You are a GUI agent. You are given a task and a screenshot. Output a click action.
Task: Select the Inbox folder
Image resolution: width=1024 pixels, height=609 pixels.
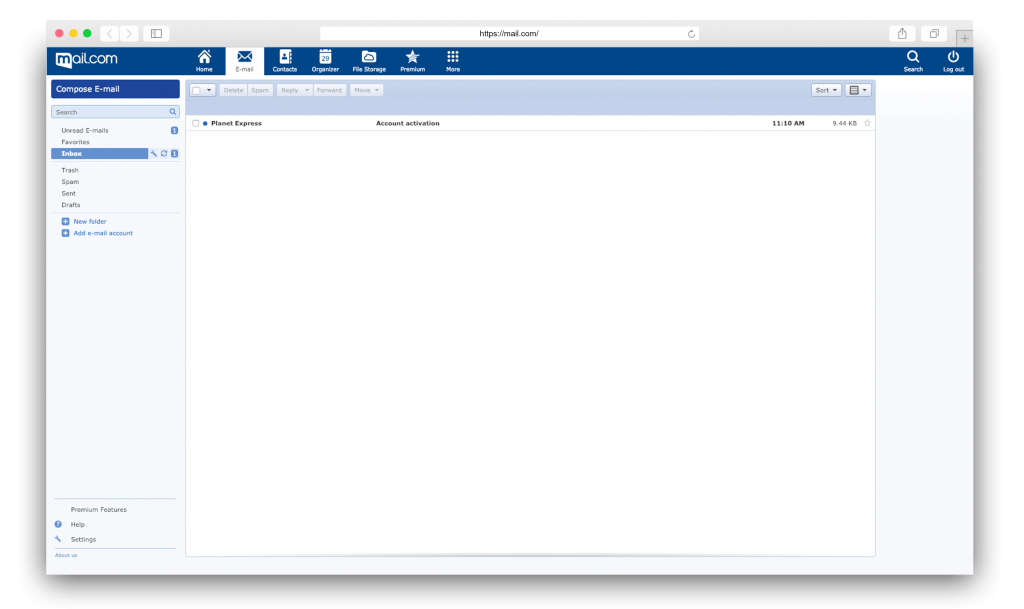[99, 153]
